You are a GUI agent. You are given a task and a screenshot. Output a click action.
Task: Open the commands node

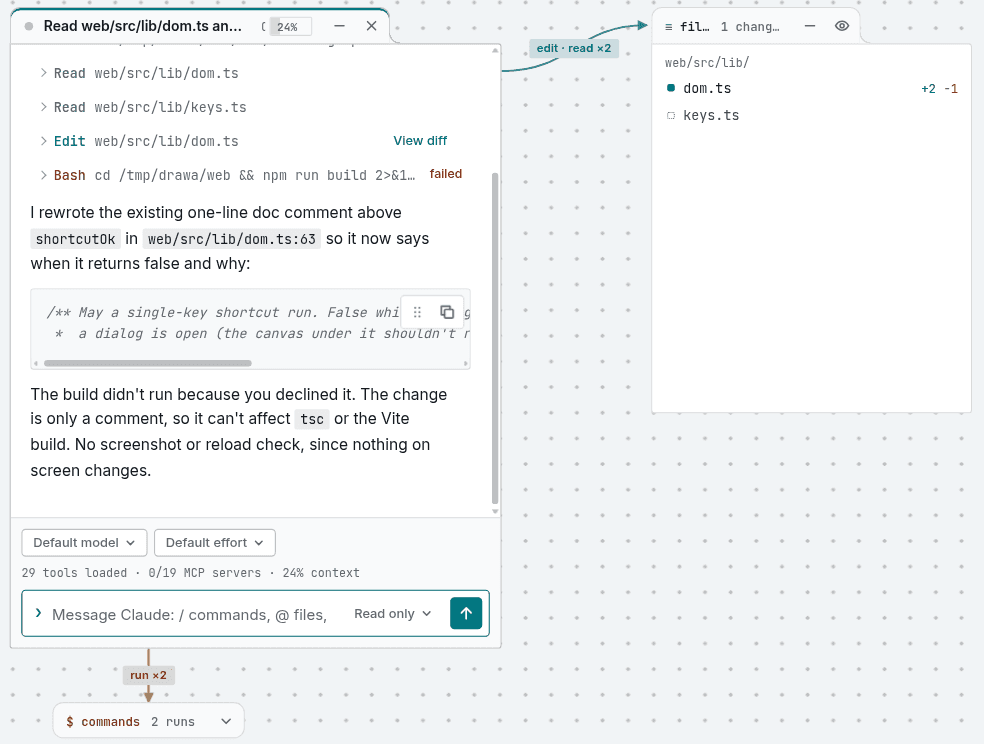pyautogui.click(x=149, y=721)
